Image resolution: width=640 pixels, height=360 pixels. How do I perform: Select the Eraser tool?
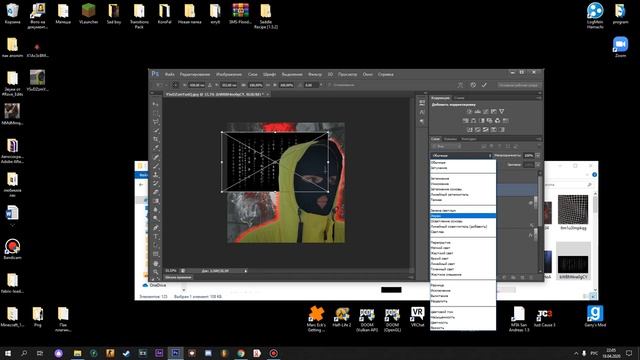(x=156, y=192)
